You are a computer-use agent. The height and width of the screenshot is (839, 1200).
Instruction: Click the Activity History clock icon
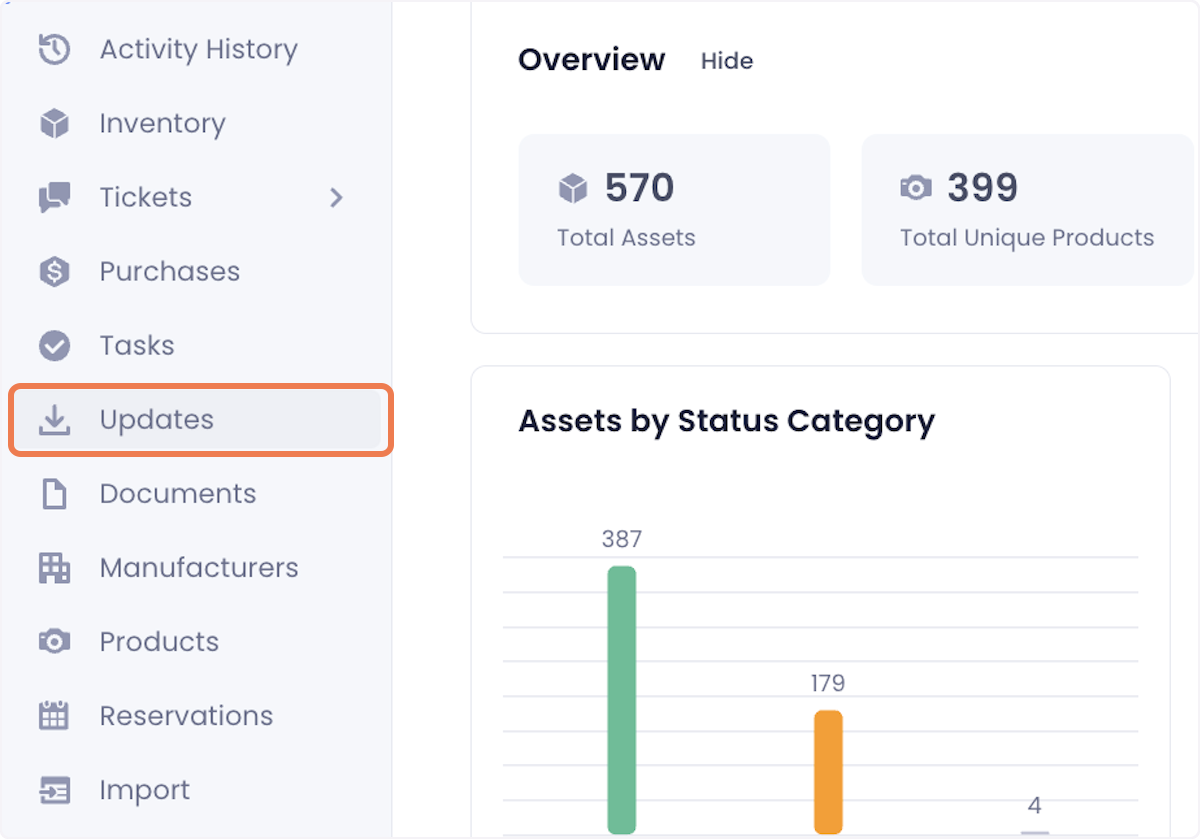coord(54,50)
